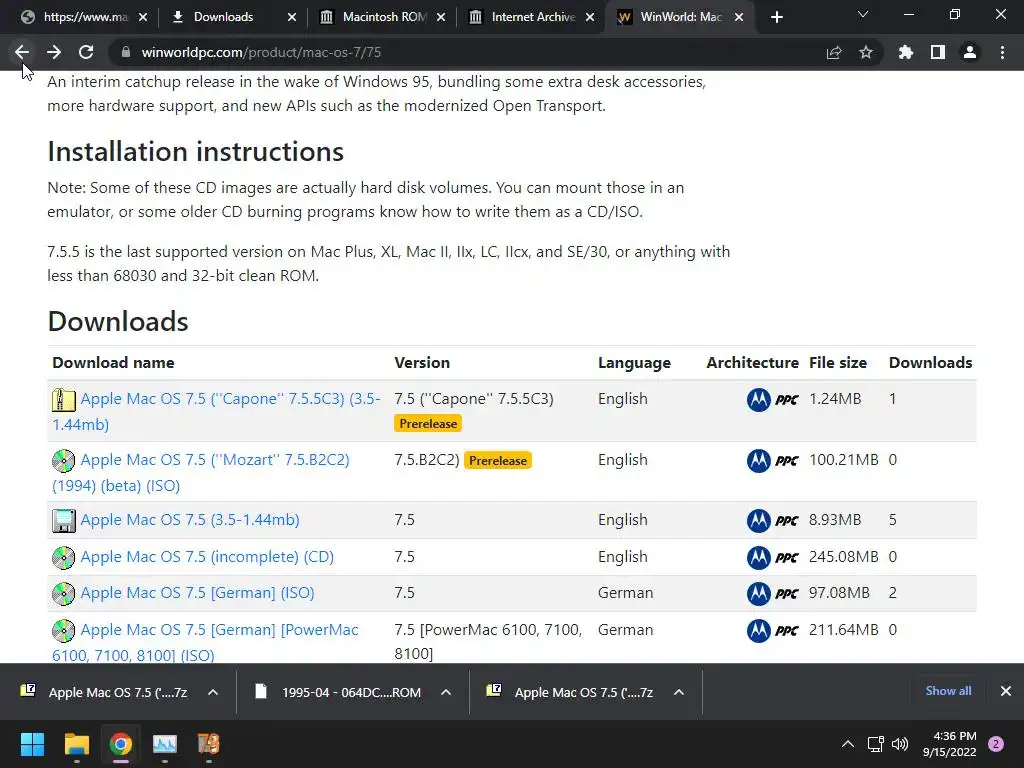Viewport: 1024px width, 768px height.
Task: Toggle the browser side panel
Action: point(938,52)
